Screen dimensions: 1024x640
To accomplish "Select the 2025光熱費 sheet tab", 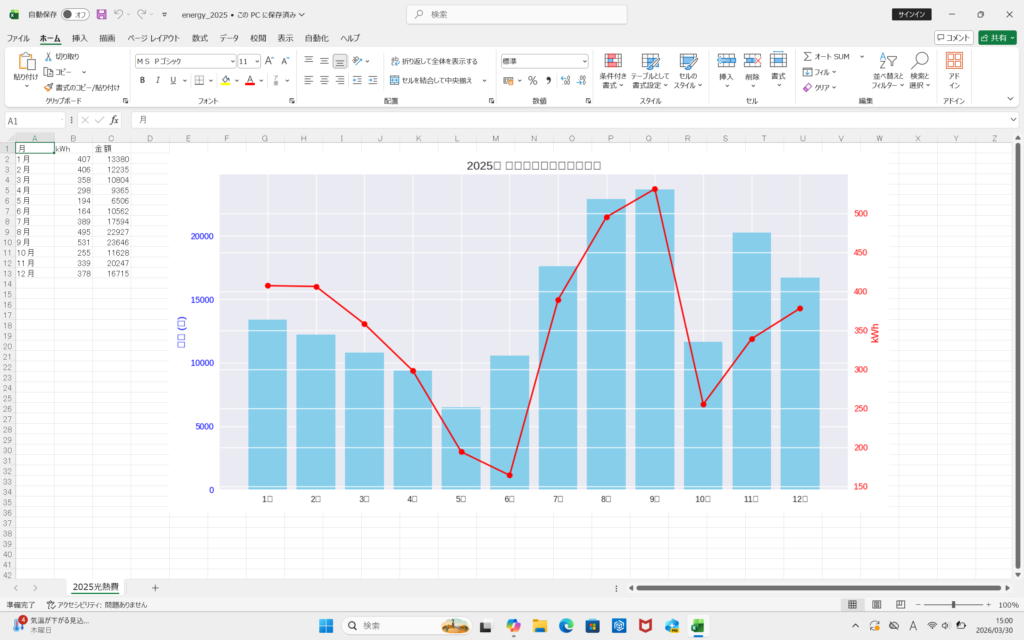I will (x=95, y=587).
